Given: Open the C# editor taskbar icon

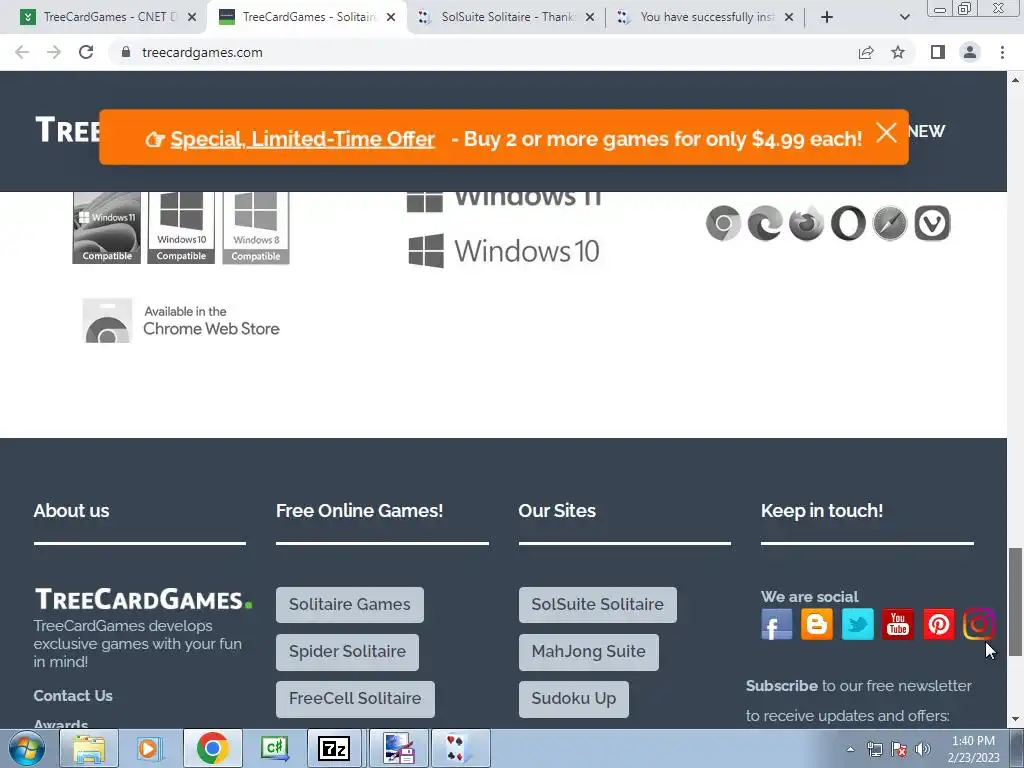Looking at the screenshot, I should point(274,748).
